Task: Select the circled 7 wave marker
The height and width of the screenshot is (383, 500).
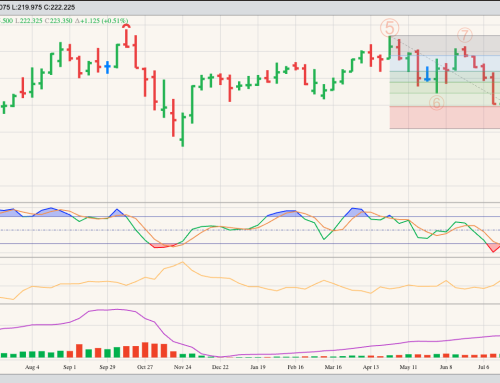Action: click(x=465, y=35)
